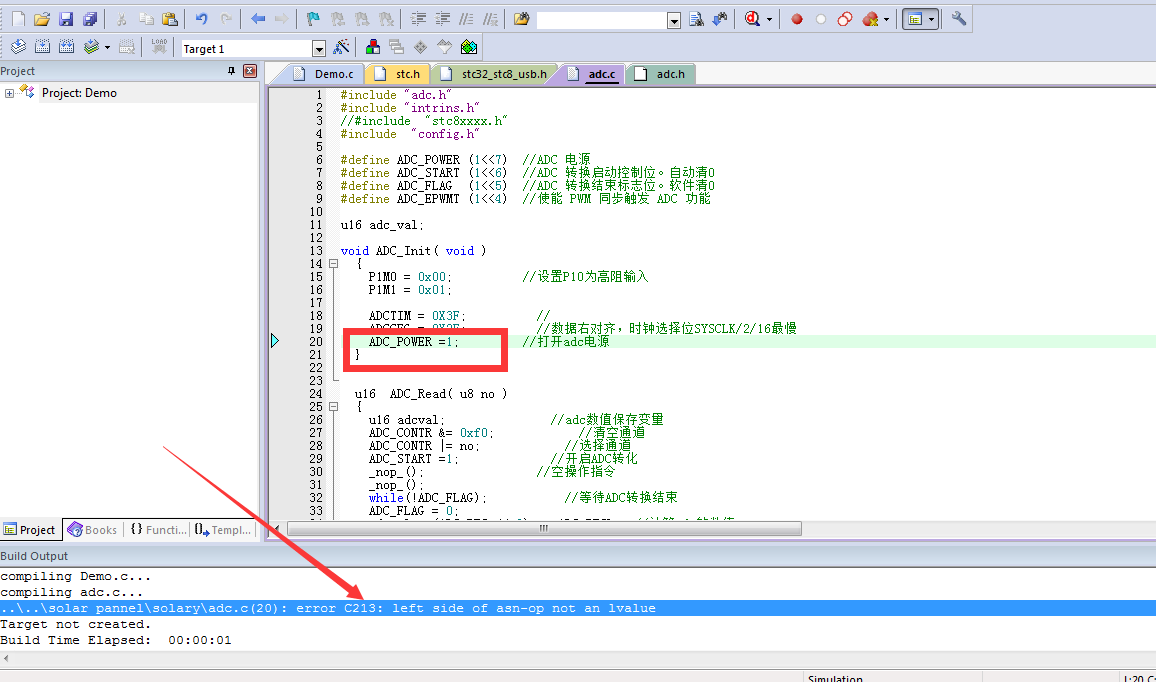Close the Project panel
The image size is (1156, 682).
click(250, 71)
